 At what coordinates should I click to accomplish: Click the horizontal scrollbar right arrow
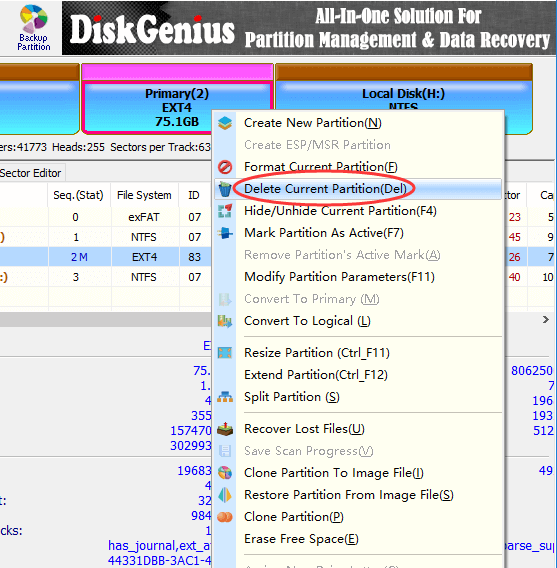point(546,320)
